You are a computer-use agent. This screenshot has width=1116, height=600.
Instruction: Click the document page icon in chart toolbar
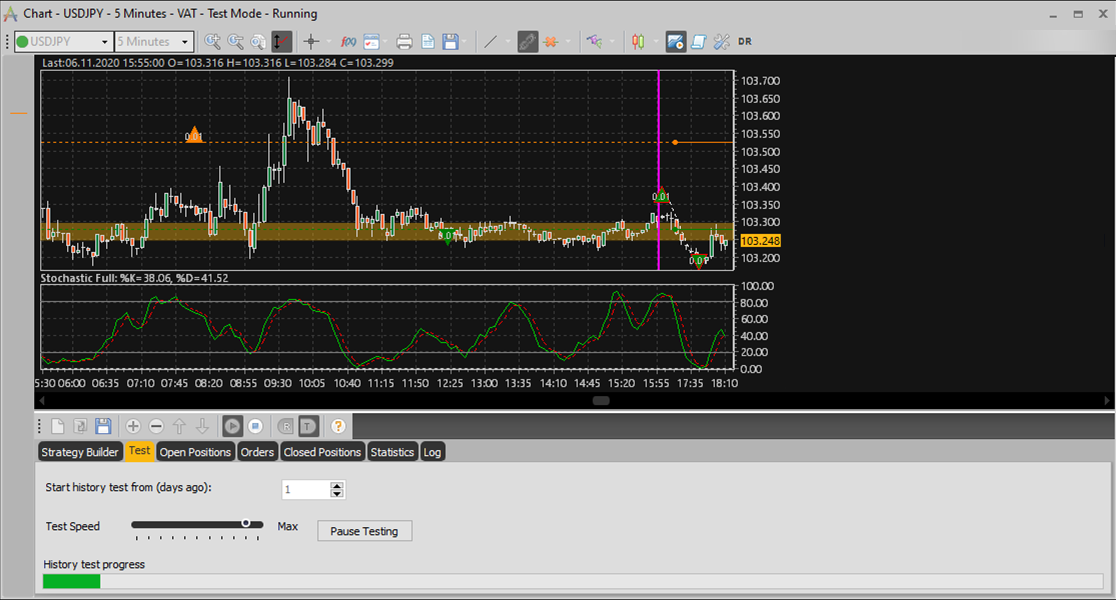428,41
